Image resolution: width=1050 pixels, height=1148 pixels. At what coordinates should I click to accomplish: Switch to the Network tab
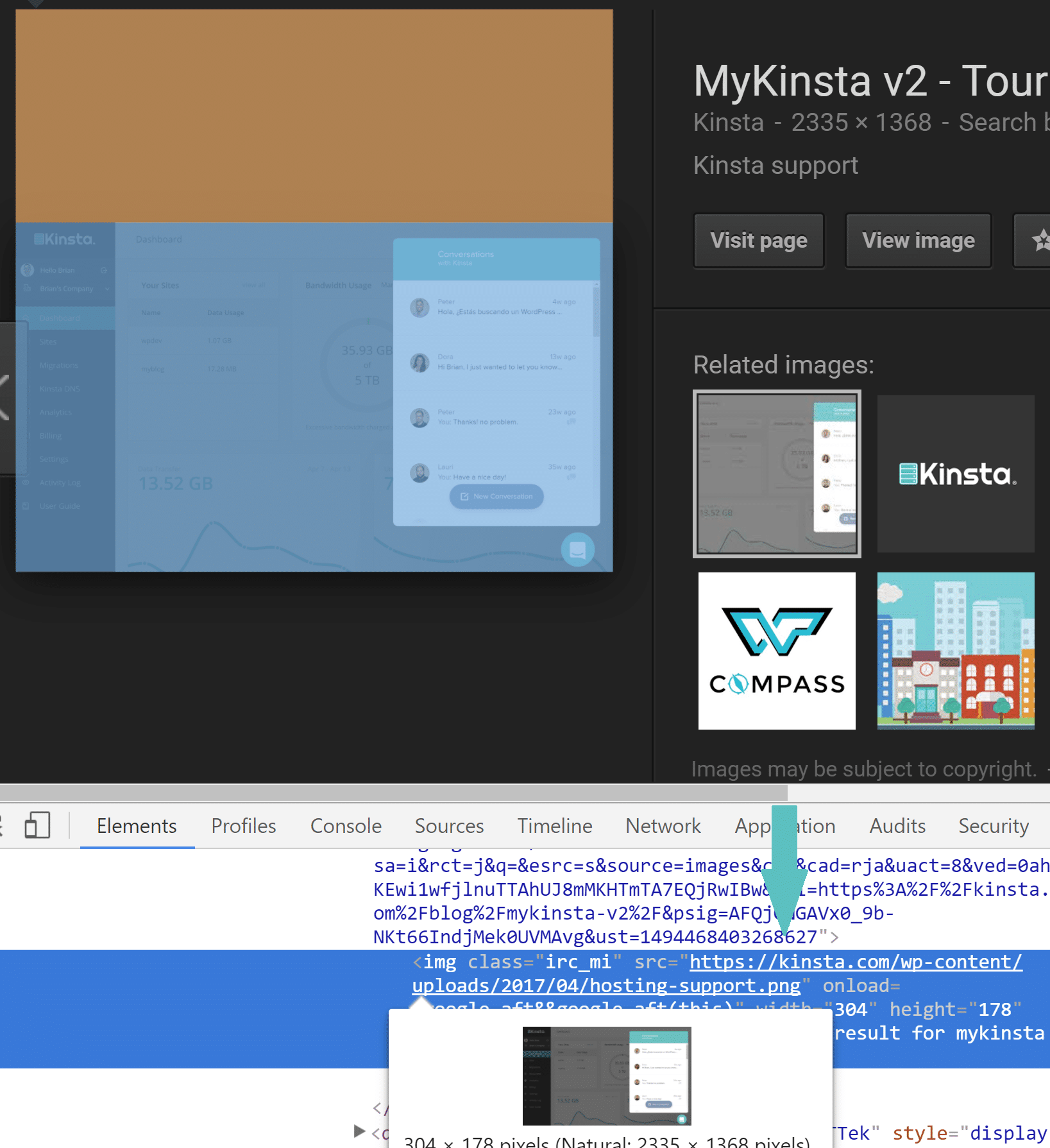point(663,826)
